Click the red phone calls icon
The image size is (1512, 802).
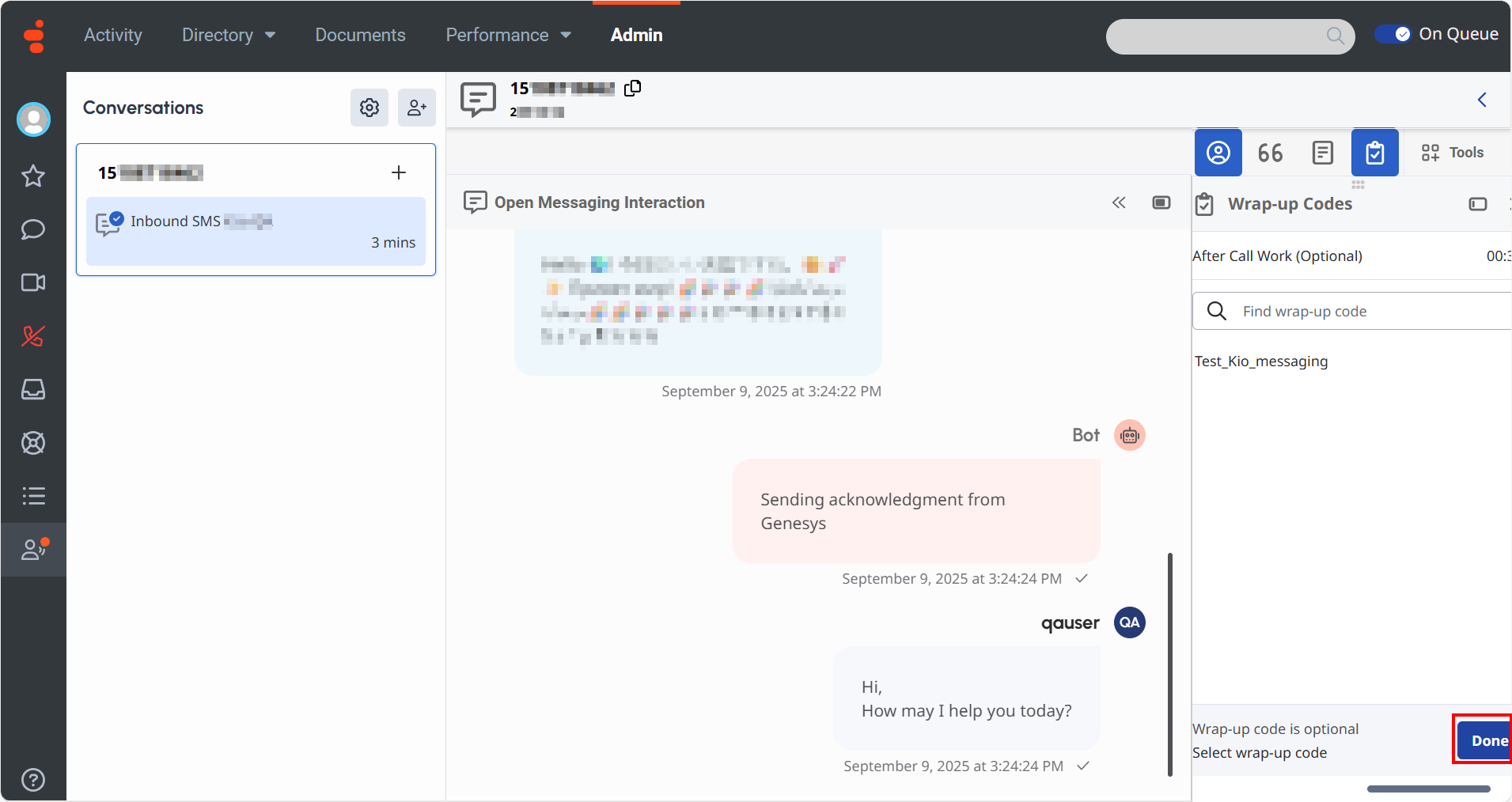pyautogui.click(x=33, y=336)
